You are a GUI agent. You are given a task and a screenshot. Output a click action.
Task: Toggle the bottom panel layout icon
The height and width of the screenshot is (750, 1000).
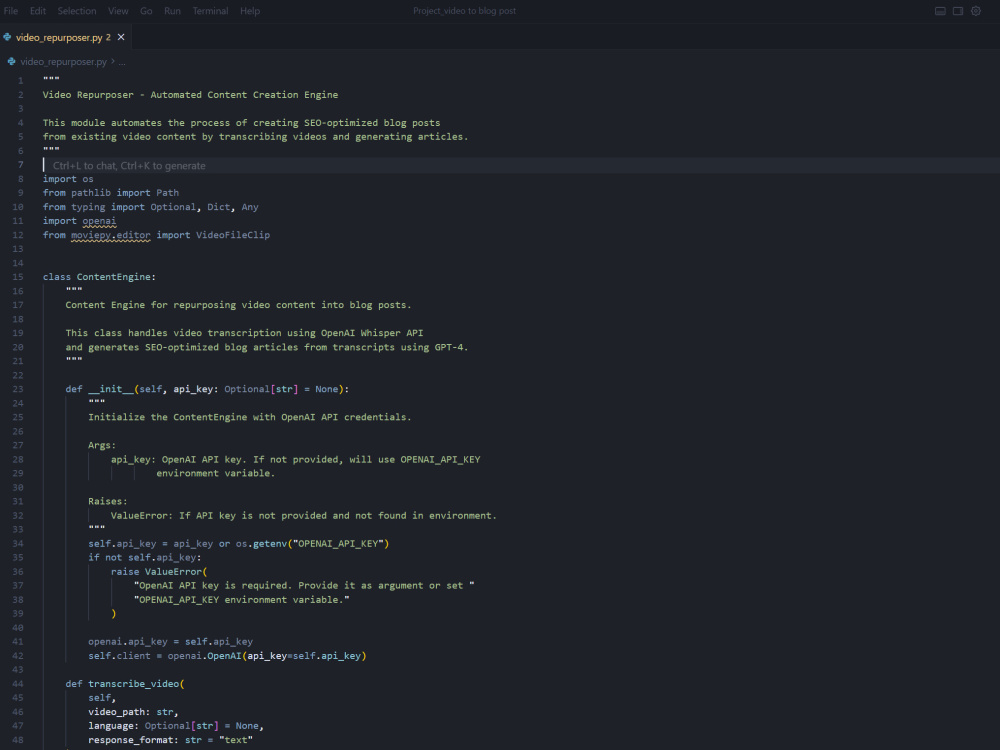(940, 11)
